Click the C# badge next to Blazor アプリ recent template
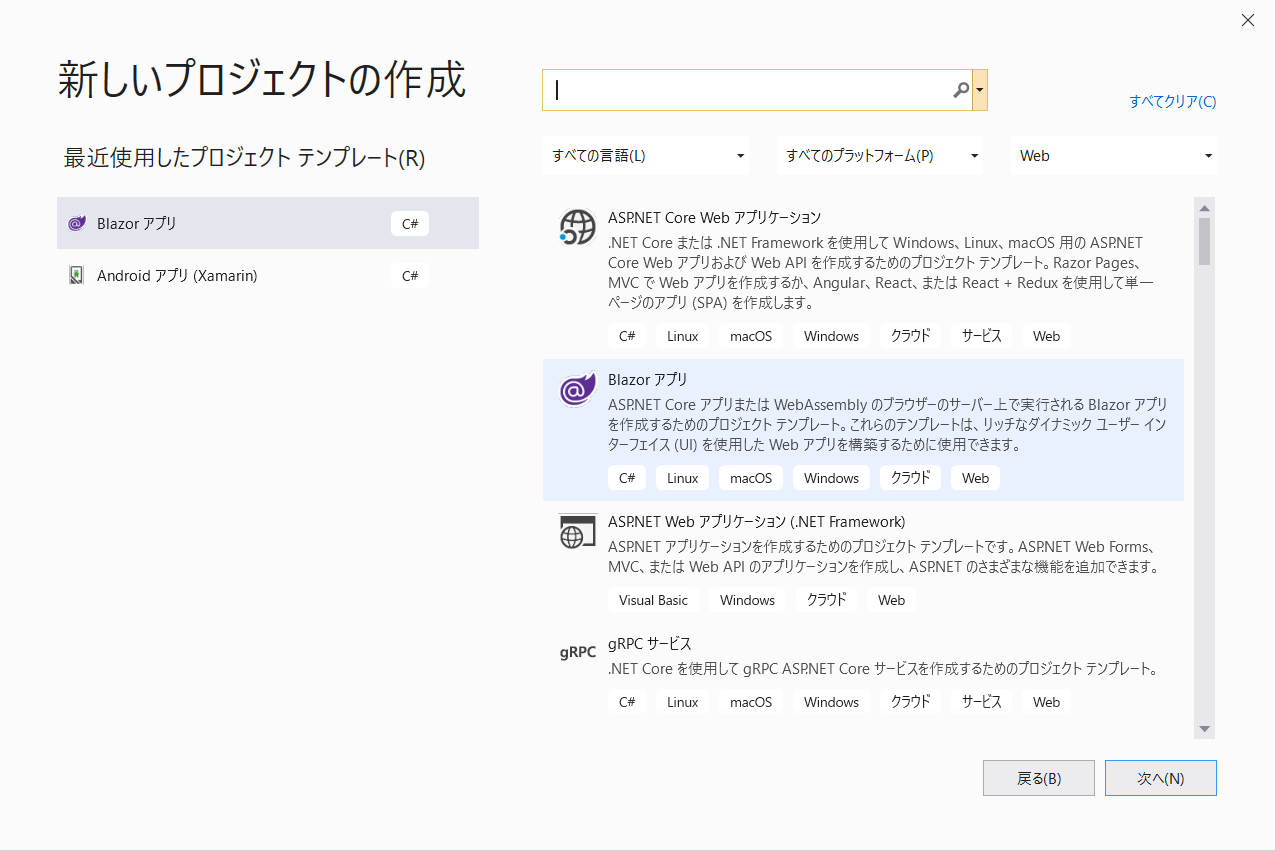The width and height of the screenshot is (1275, 851). [409, 223]
